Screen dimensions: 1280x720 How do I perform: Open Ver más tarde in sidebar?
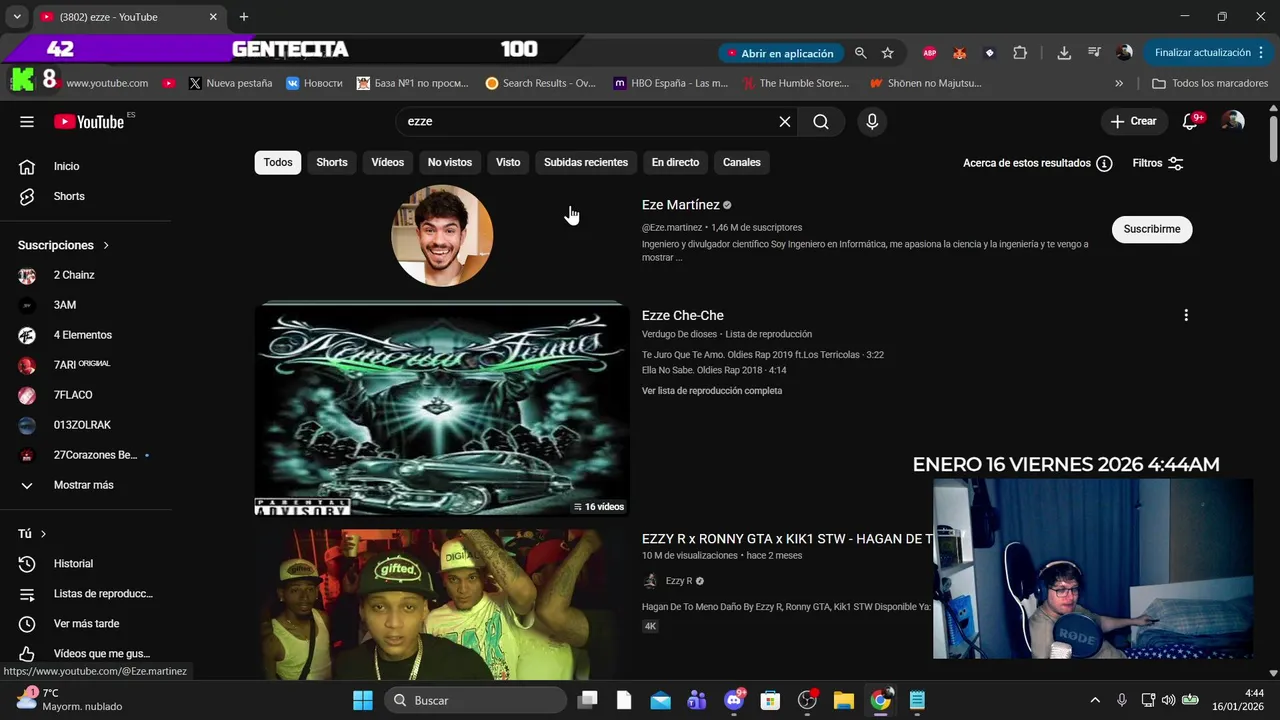click(x=85, y=624)
